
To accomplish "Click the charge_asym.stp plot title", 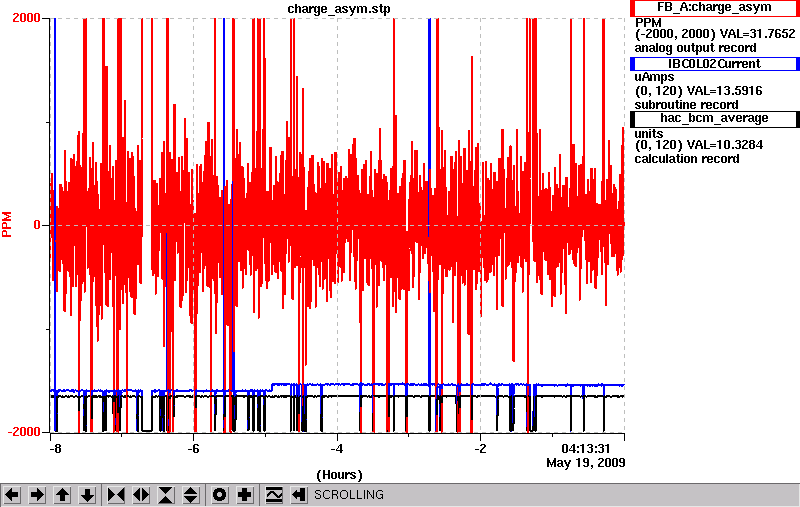I will pos(339,9).
